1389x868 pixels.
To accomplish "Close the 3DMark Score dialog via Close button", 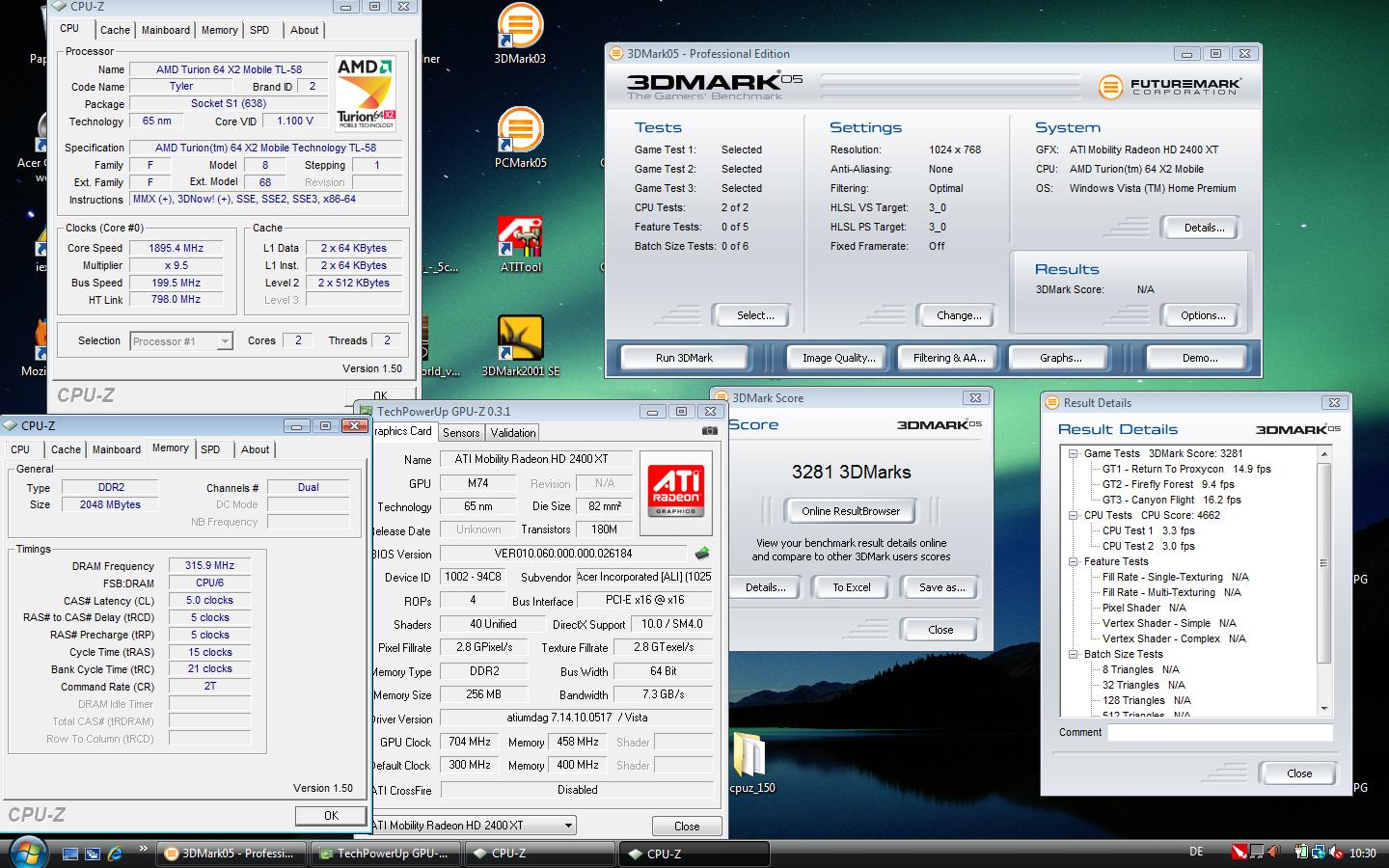I will [x=940, y=630].
